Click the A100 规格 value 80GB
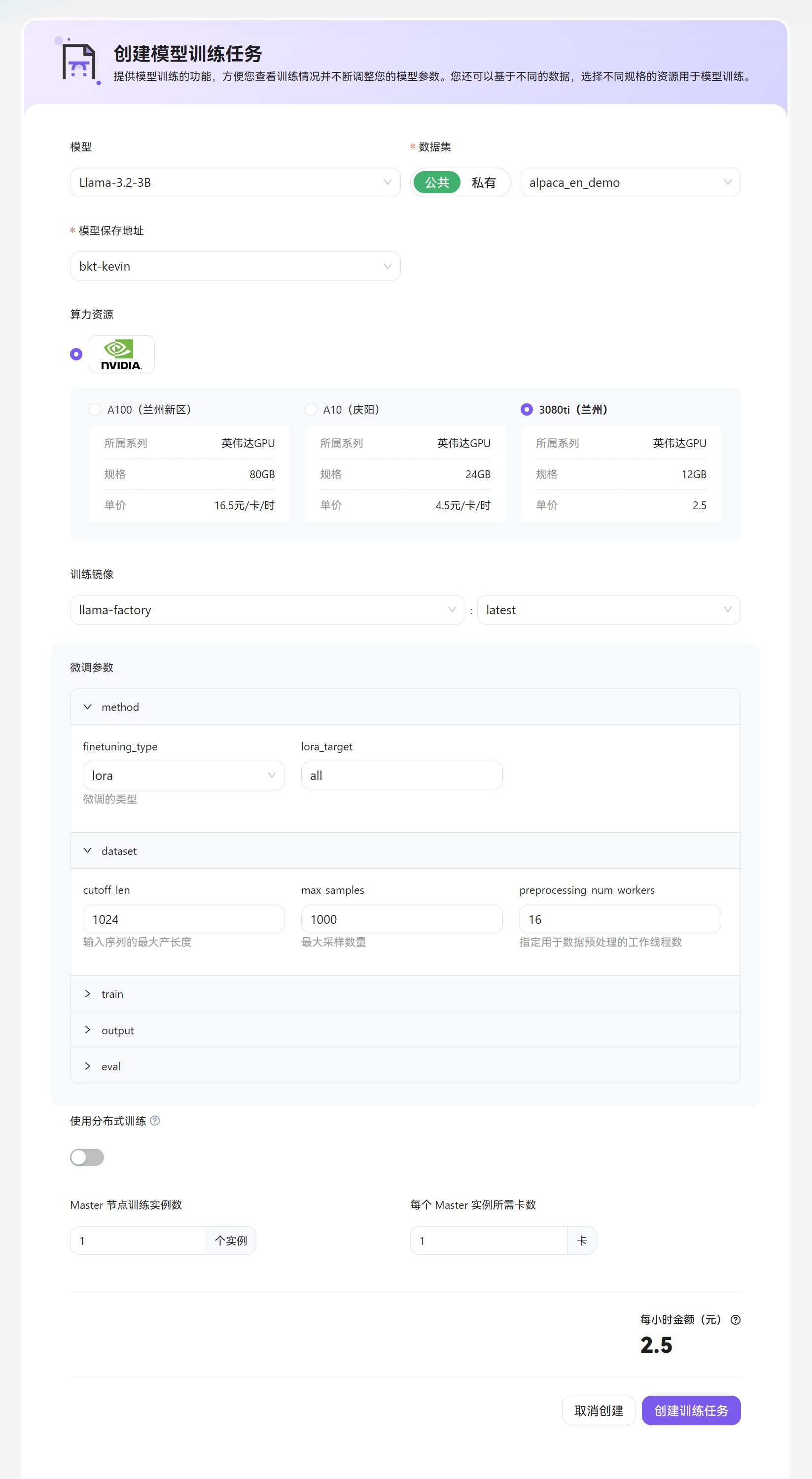The image size is (812, 1479). click(x=262, y=474)
